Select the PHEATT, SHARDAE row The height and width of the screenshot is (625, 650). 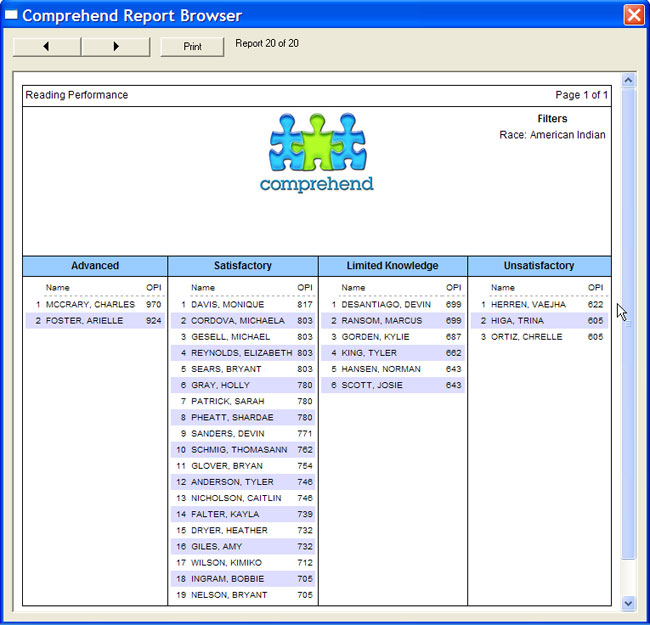tap(243, 417)
